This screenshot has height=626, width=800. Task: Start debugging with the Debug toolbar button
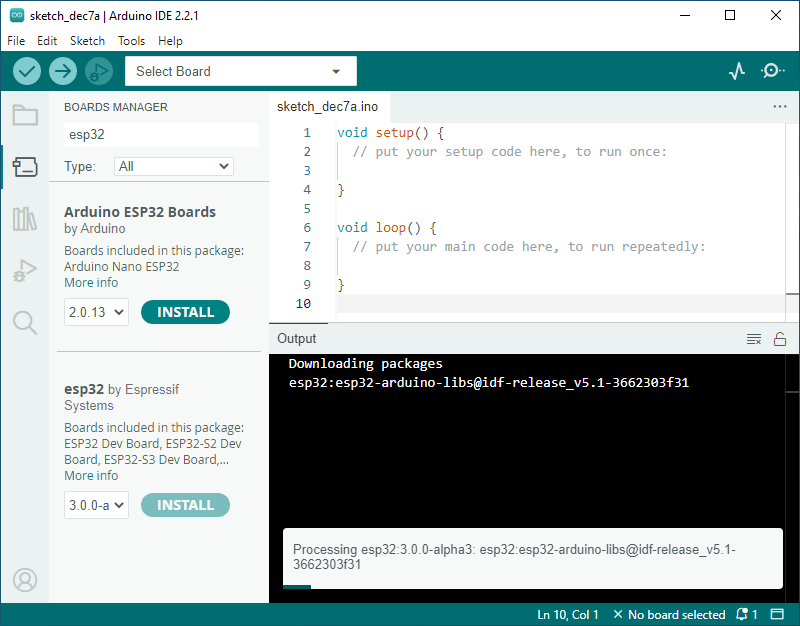point(99,71)
